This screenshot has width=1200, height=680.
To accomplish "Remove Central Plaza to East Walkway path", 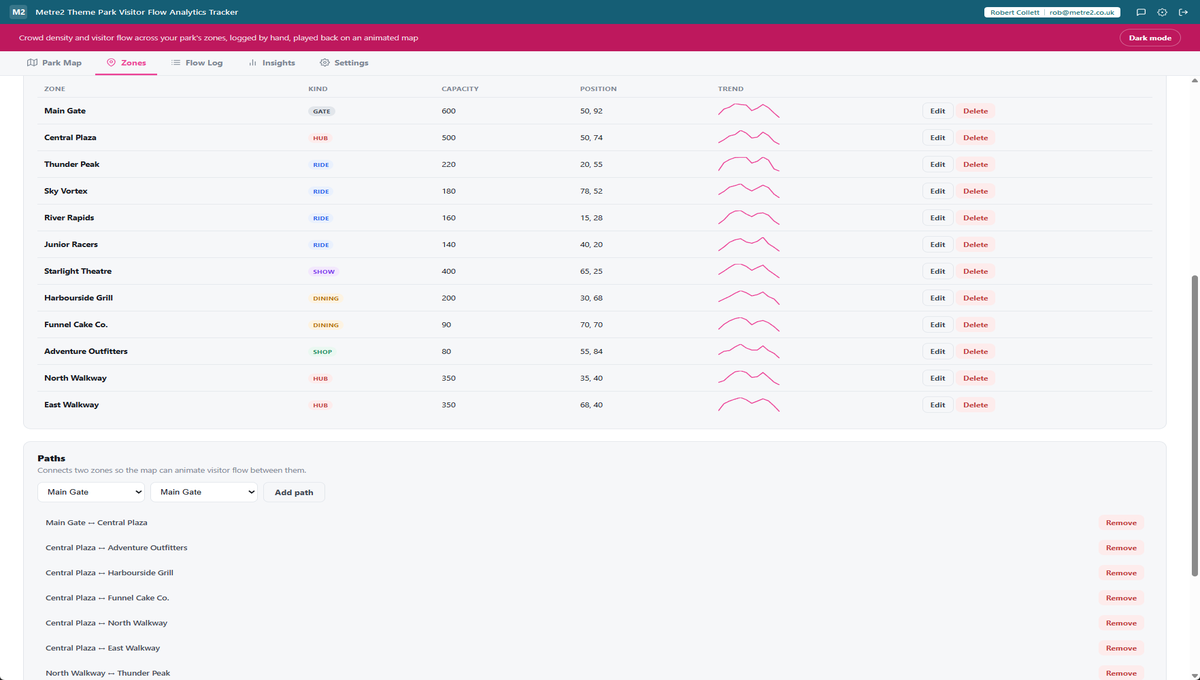I will coord(1121,648).
